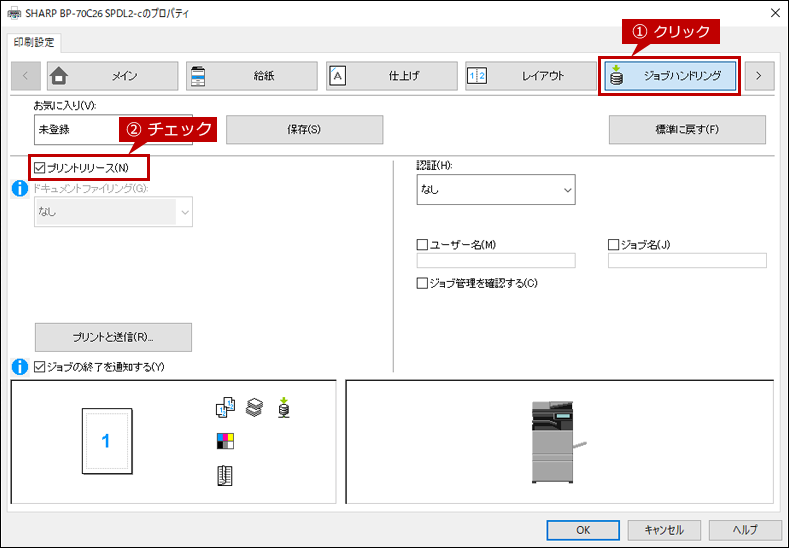Click the キャンセル button
789x548 pixels.
664,530
